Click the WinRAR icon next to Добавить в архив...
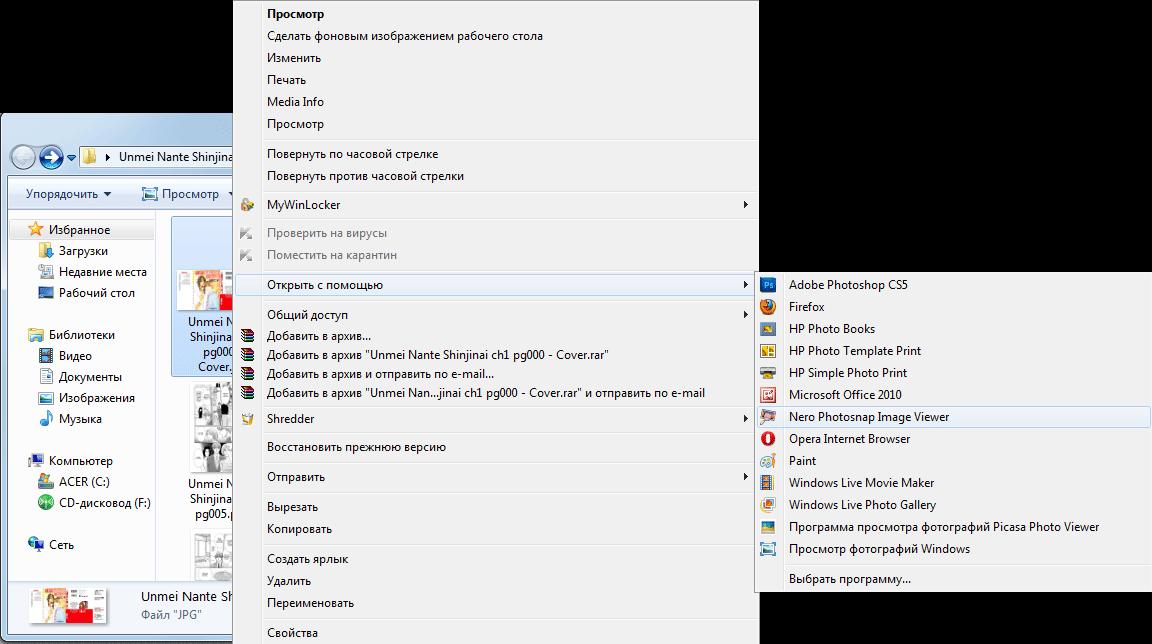Image resolution: width=1152 pixels, height=644 pixels. point(248,336)
